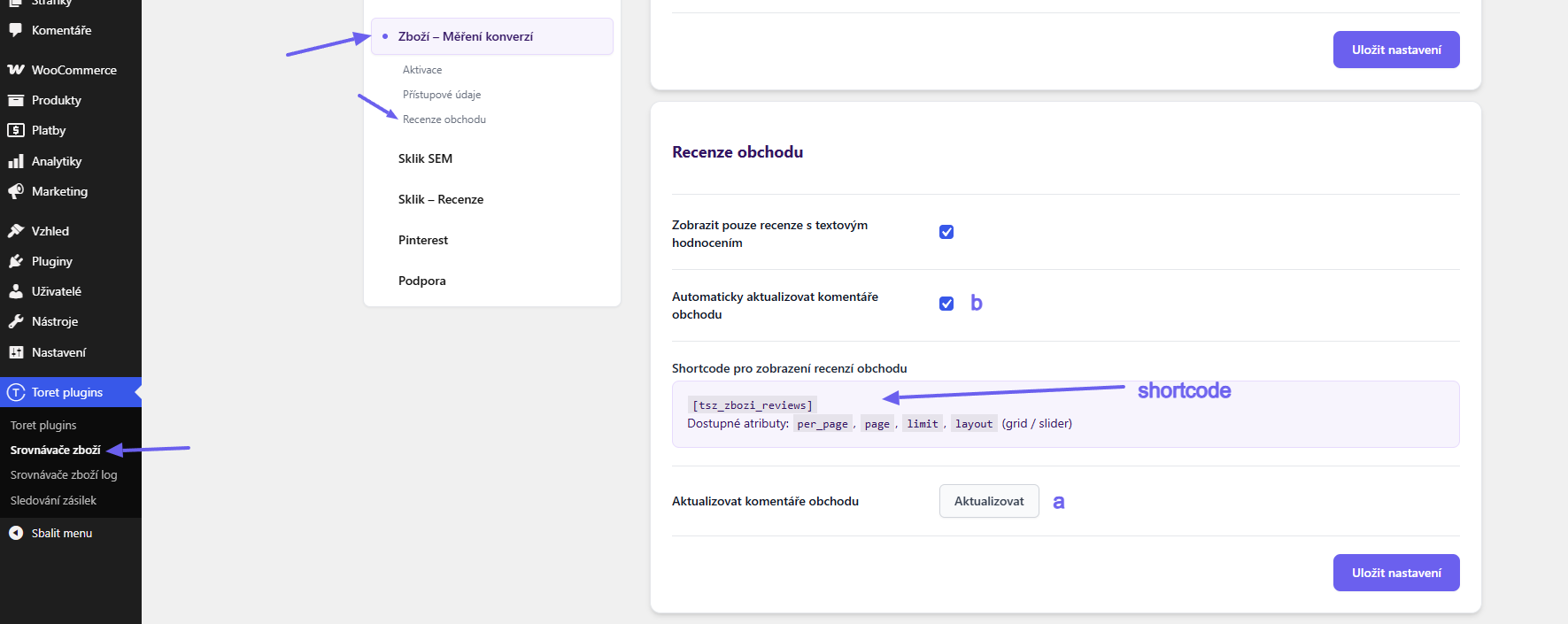Screen dimensions: 1568x624
Task: Click the Shortcode pro zobrazení recenzí obchodu label
Action: [790, 368]
